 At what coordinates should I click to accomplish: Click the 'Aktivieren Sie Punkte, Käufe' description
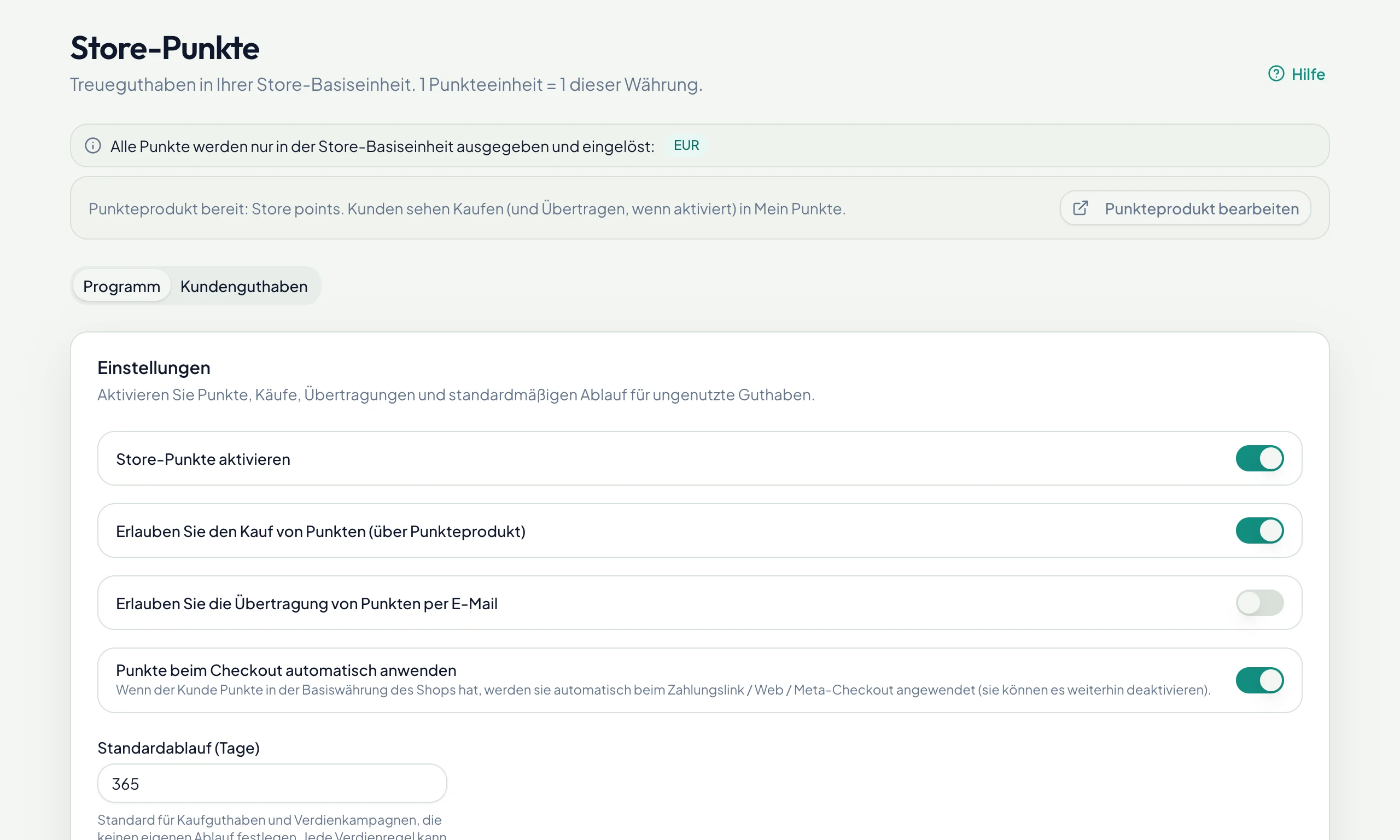(x=456, y=394)
